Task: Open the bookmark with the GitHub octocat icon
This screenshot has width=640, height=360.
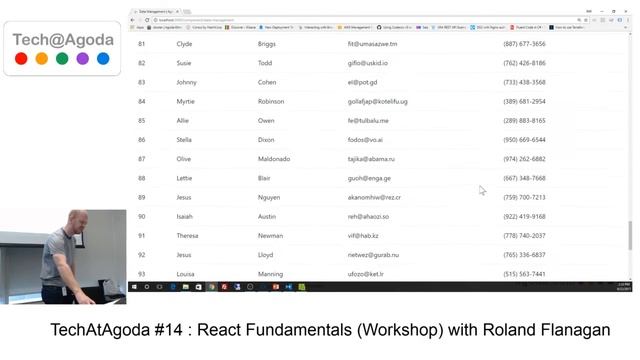Action: click(x=394, y=27)
